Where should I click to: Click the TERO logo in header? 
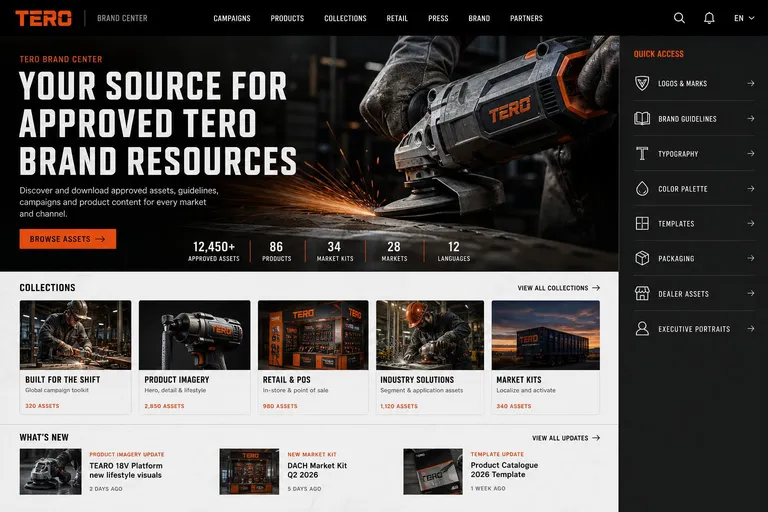(x=44, y=18)
